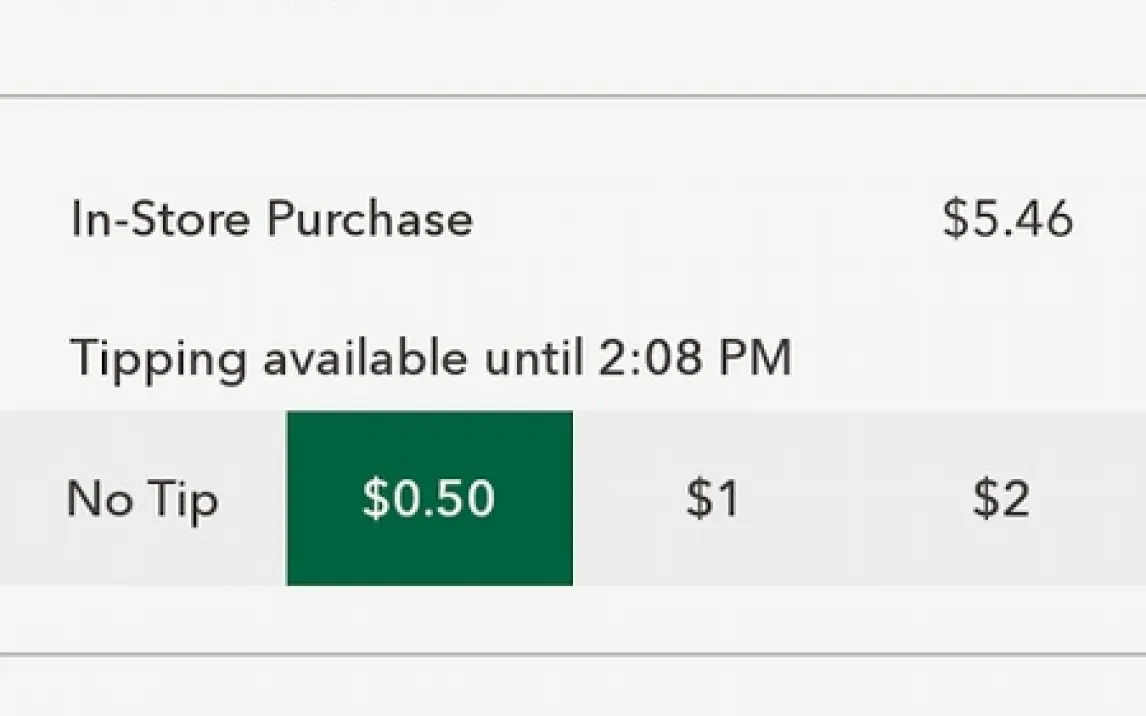Viewport: 1146px width, 716px height.
Task: Click the word Tipping in the notice
Action: (159, 359)
